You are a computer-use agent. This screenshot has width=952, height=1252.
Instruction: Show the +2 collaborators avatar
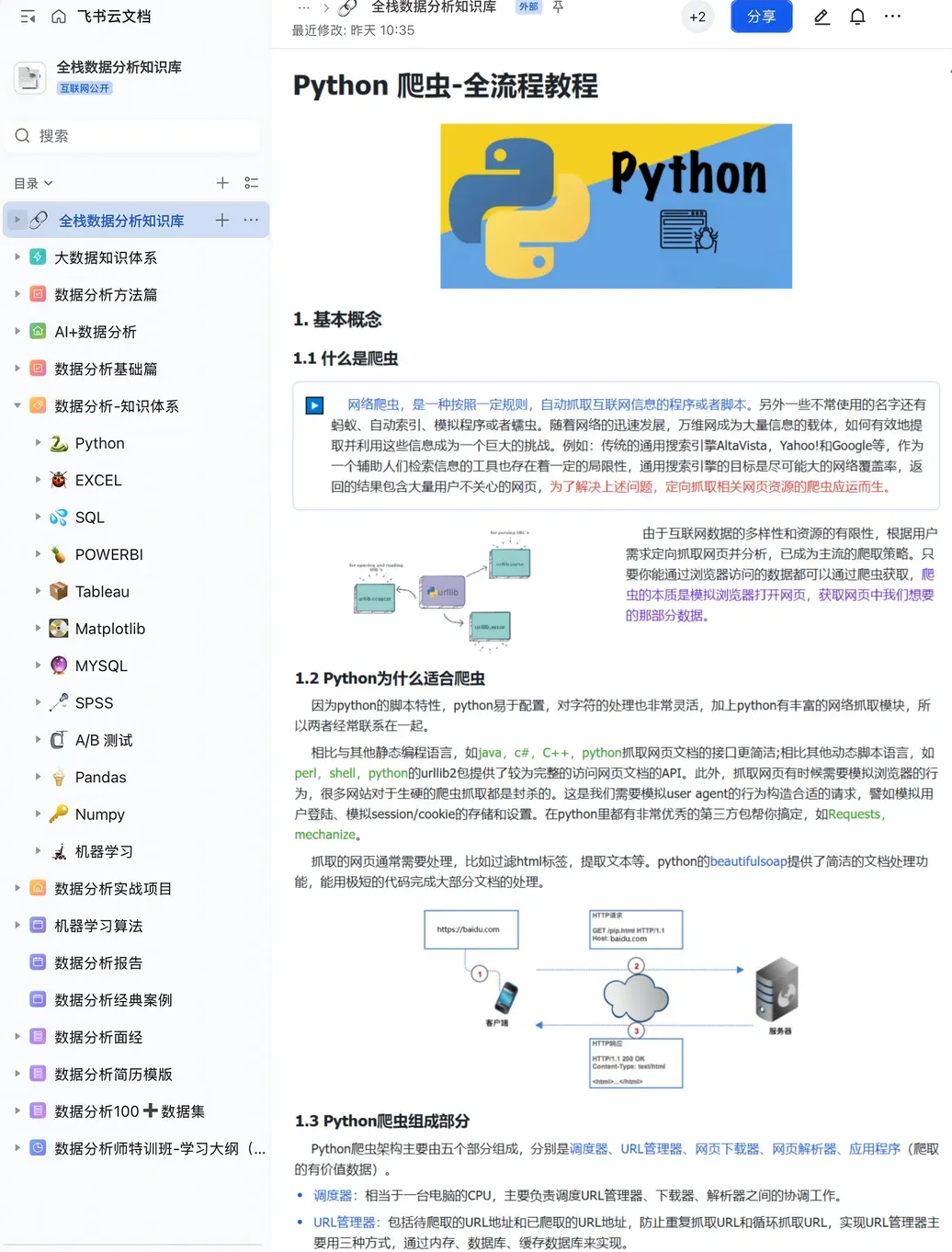697,17
